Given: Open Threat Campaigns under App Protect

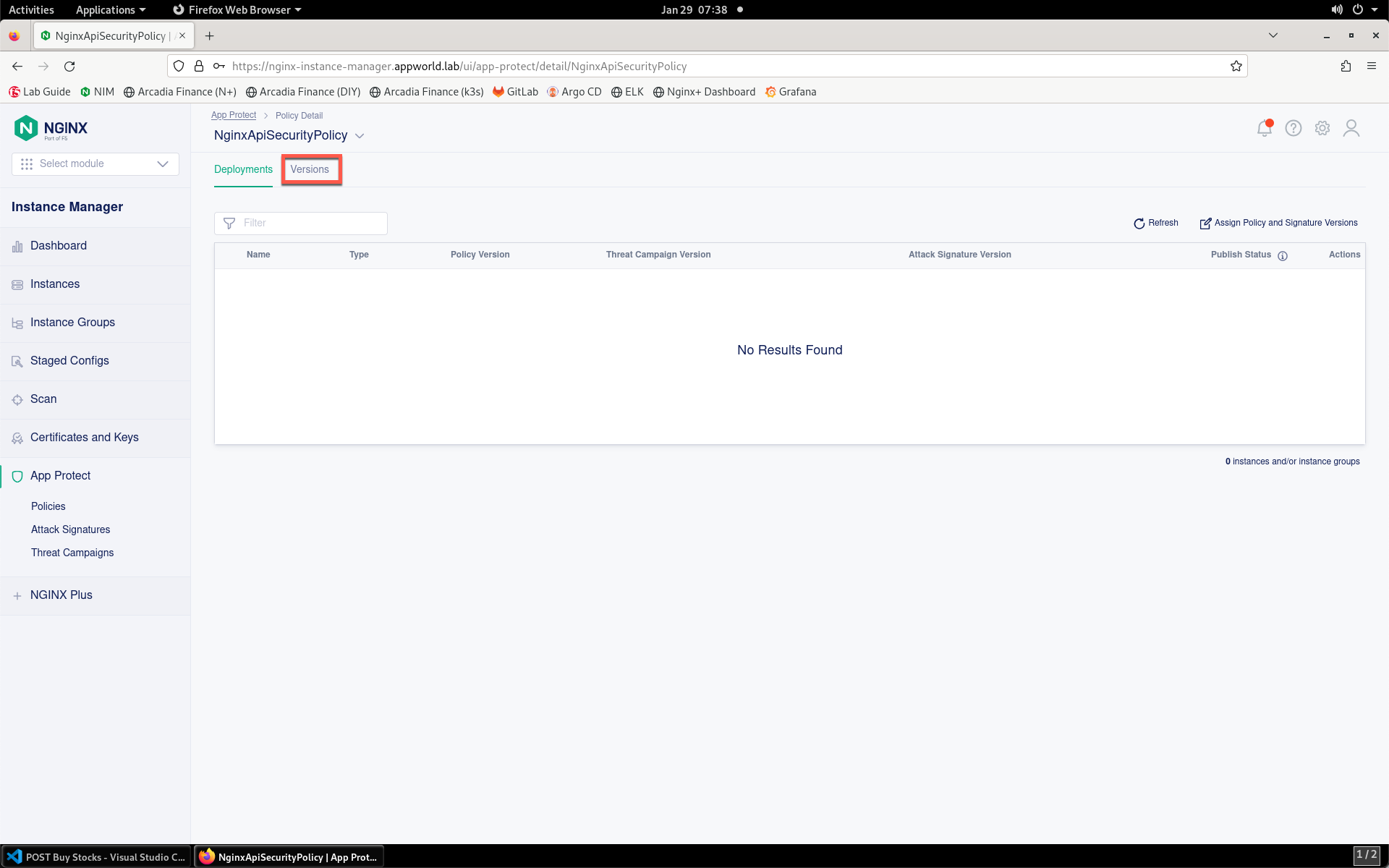Looking at the screenshot, I should pyautogui.click(x=72, y=553).
